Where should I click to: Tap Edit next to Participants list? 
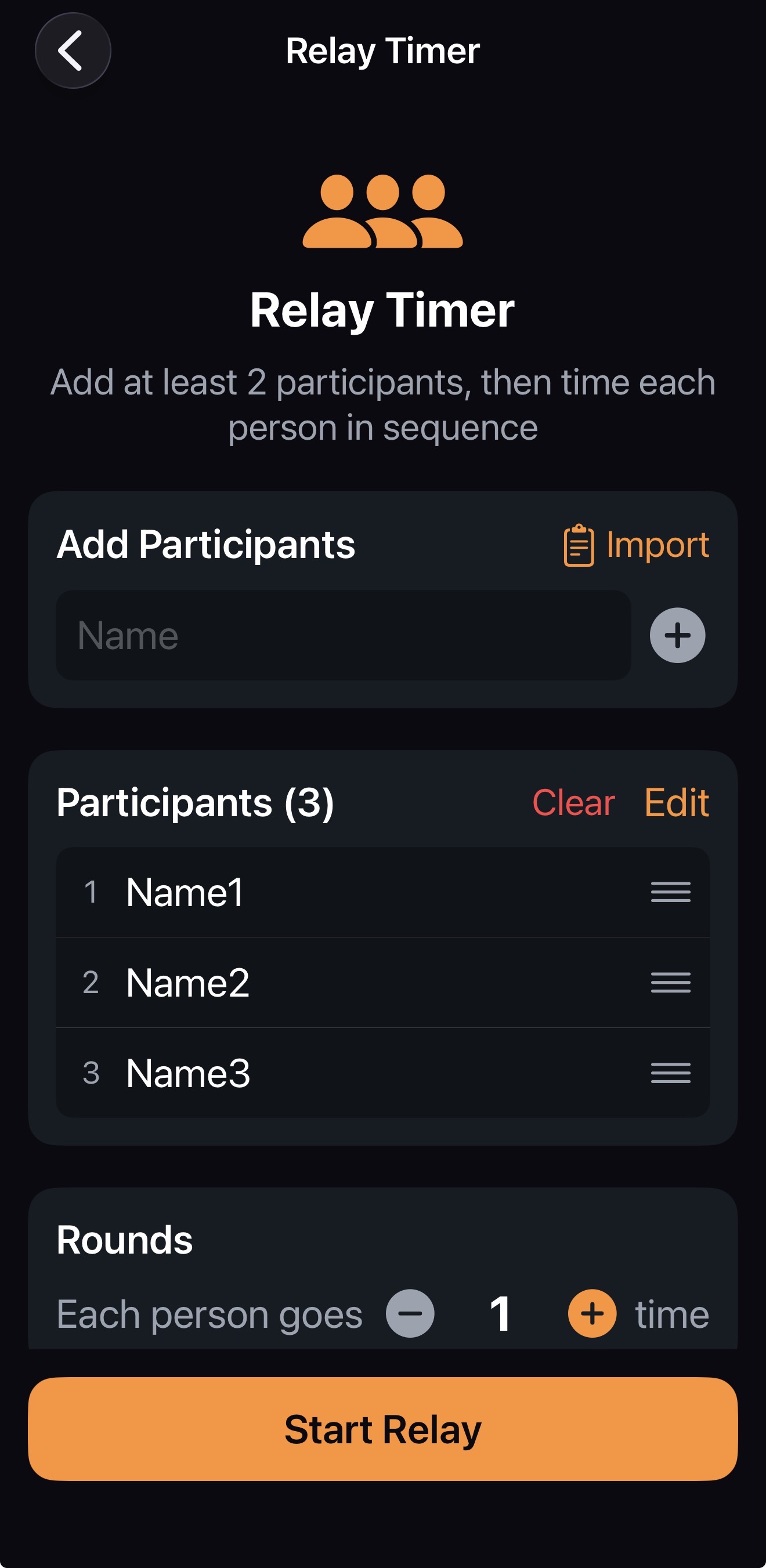coord(676,802)
